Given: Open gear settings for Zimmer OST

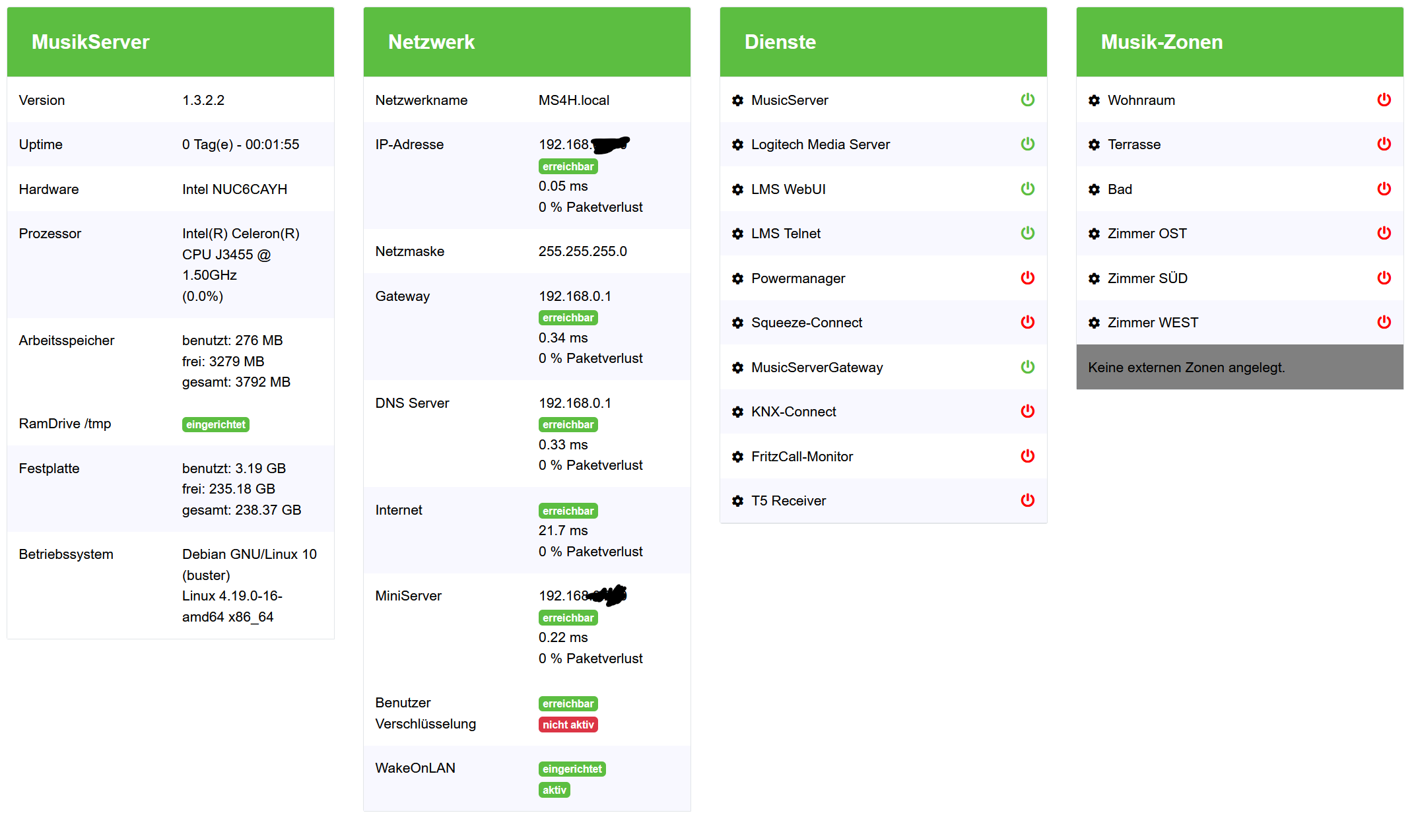Looking at the screenshot, I should [x=1094, y=234].
